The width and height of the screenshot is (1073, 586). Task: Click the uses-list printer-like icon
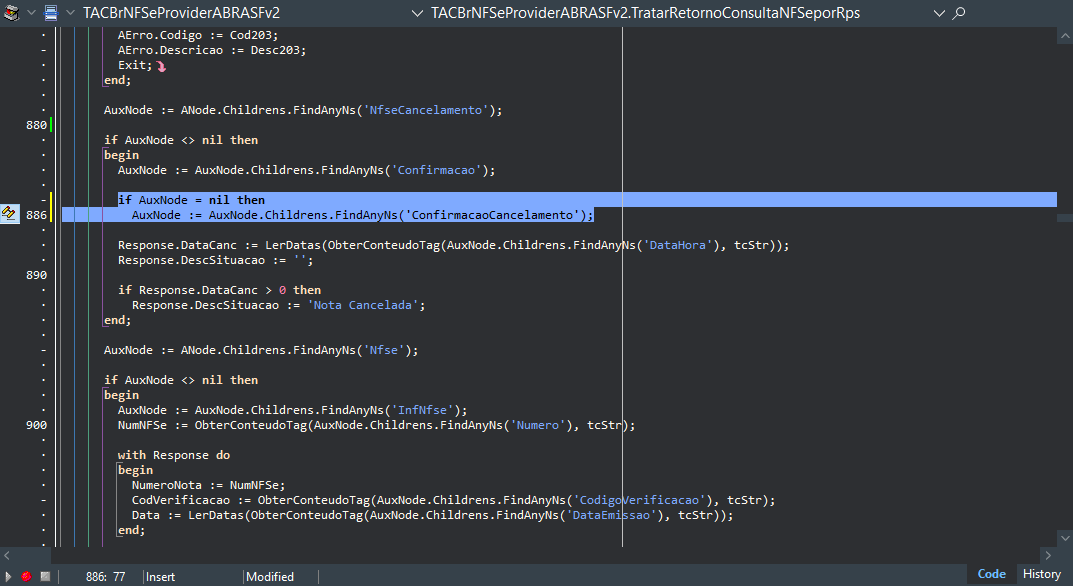51,12
